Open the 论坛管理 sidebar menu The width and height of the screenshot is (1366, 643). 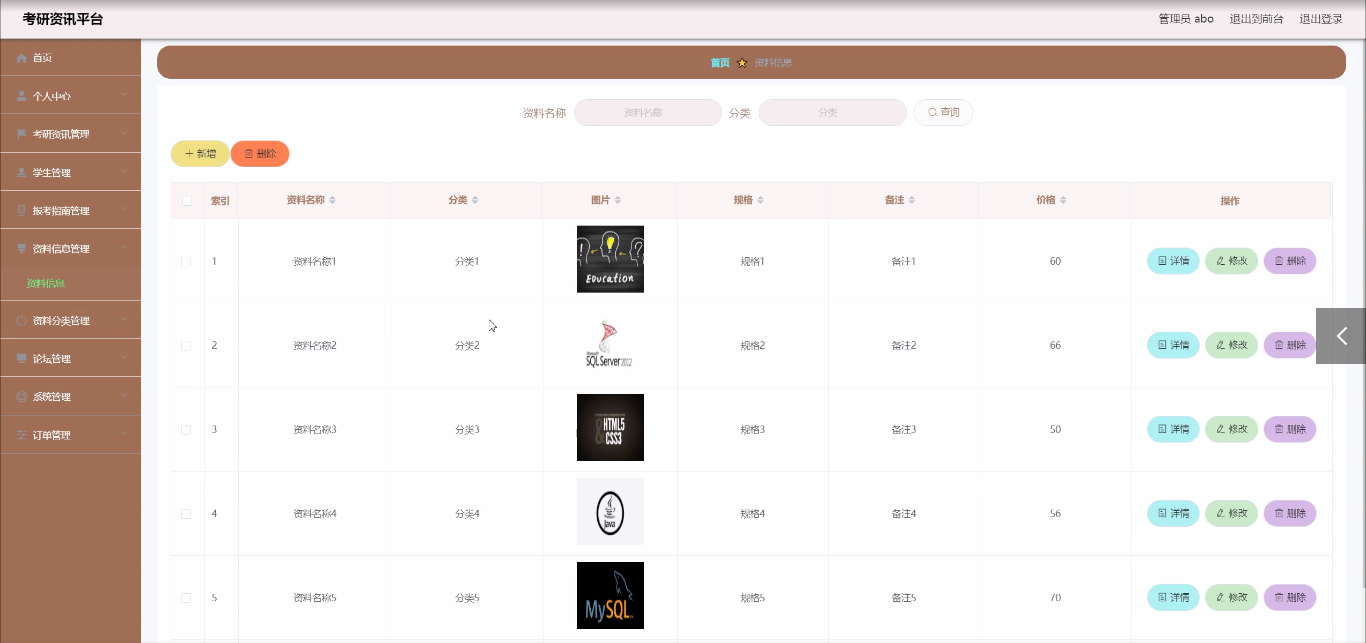(70, 359)
